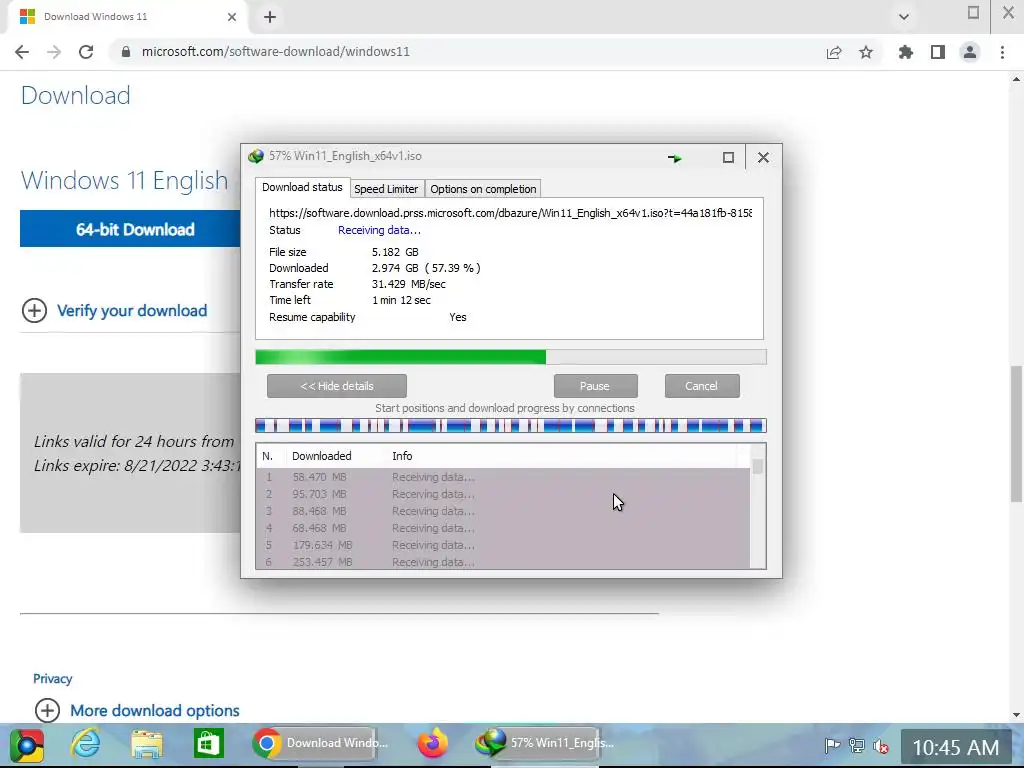The image size is (1024, 768).
Task: Bookmark this page with the star icon
Action: (866, 52)
